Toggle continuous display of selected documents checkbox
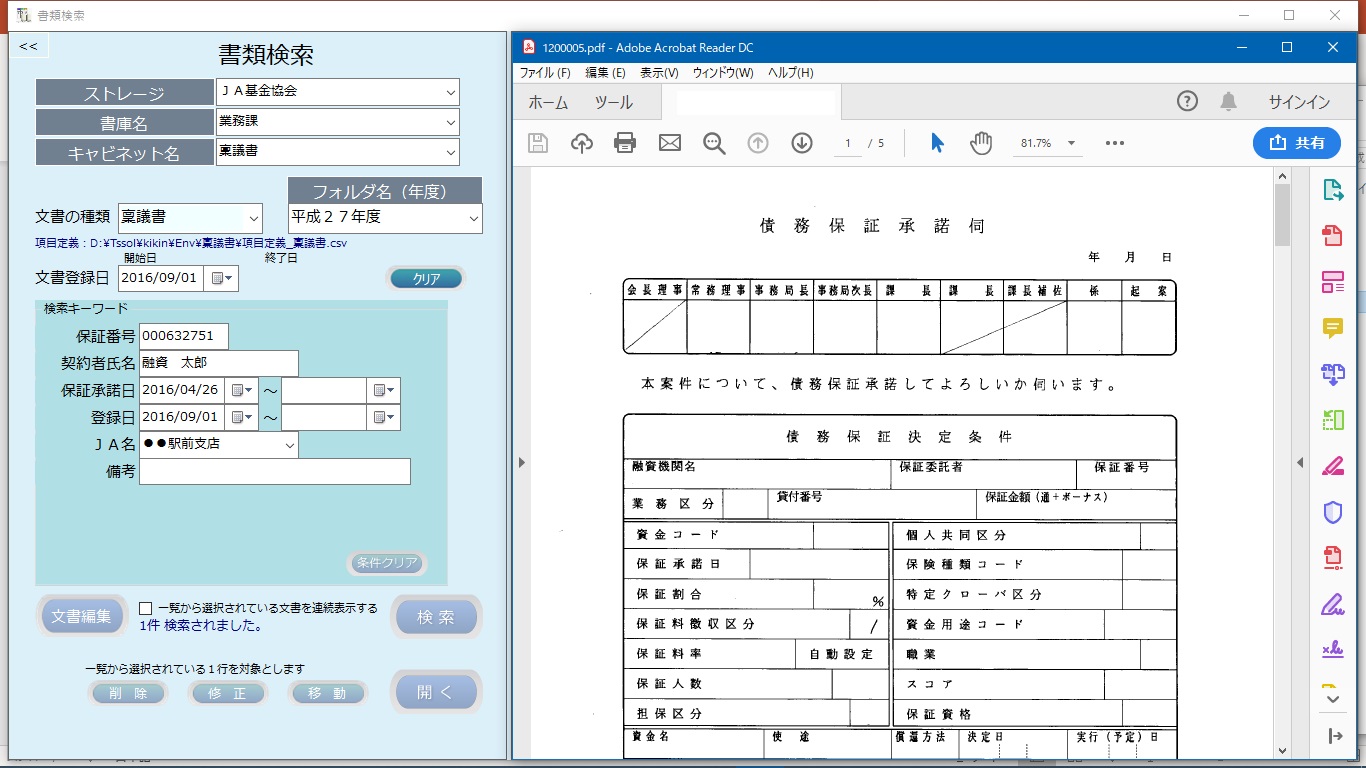Image resolution: width=1366 pixels, height=768 pixels. pyautogui.click(x=146, y=608)
